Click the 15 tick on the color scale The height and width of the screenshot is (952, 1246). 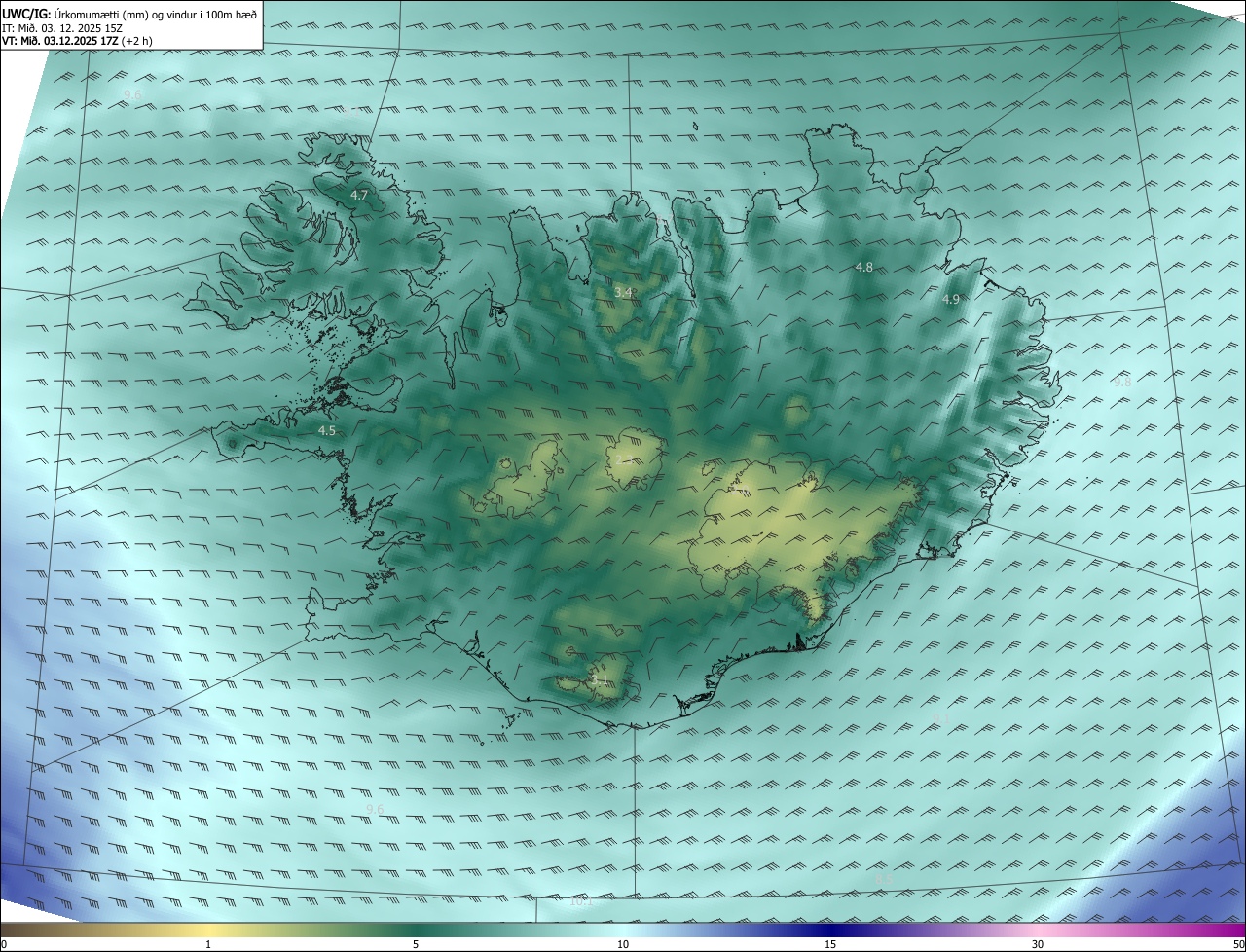(x=830, y=944)
